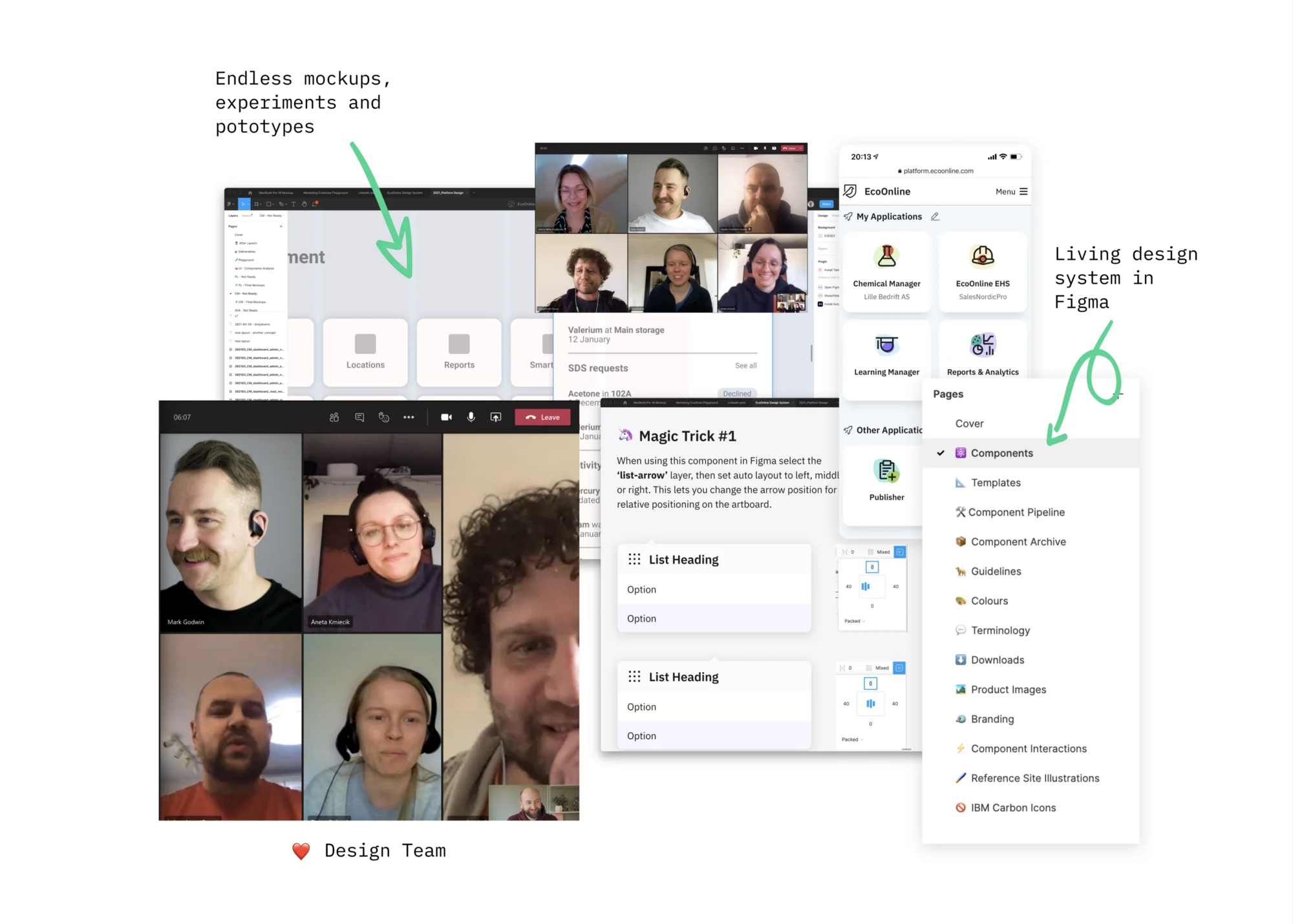Select the Hand tool in Figma toolbar

[304, 204]
